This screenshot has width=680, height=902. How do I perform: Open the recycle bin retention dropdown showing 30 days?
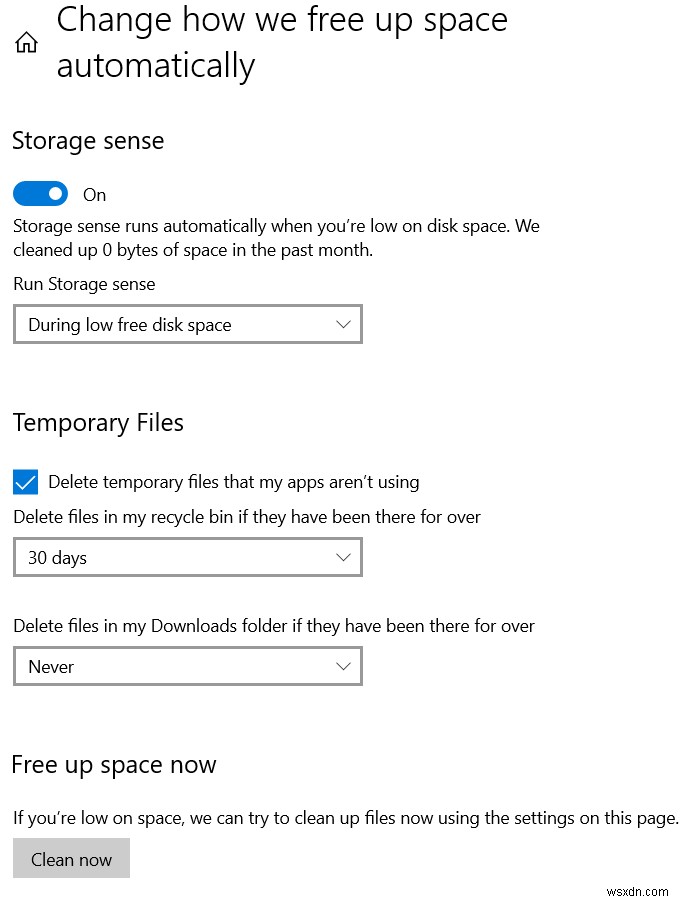pyautogui.click(x=188, y=557)
